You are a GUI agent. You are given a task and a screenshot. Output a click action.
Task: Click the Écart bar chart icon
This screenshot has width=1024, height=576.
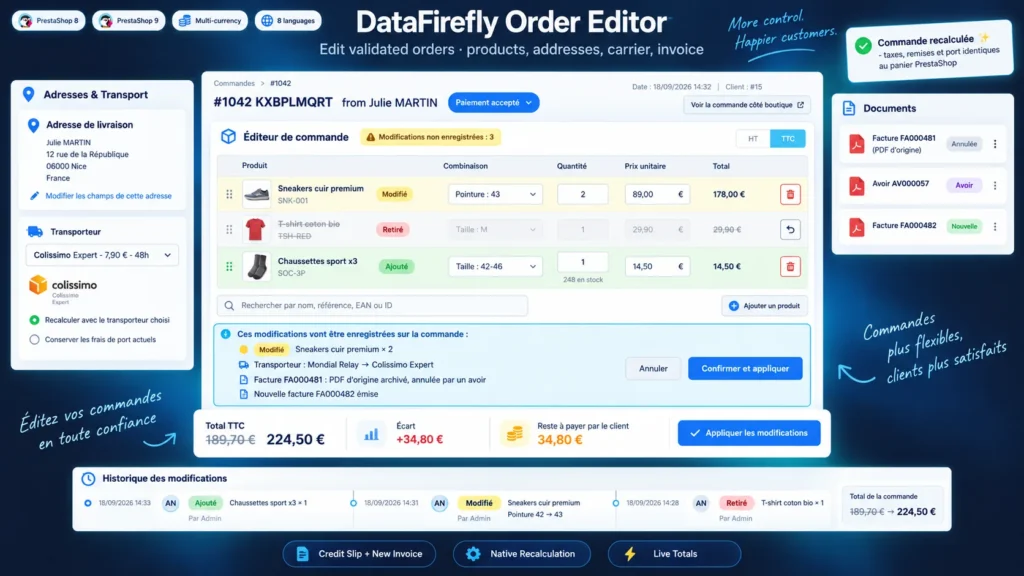pyautogui.click(x=371, y=434)
